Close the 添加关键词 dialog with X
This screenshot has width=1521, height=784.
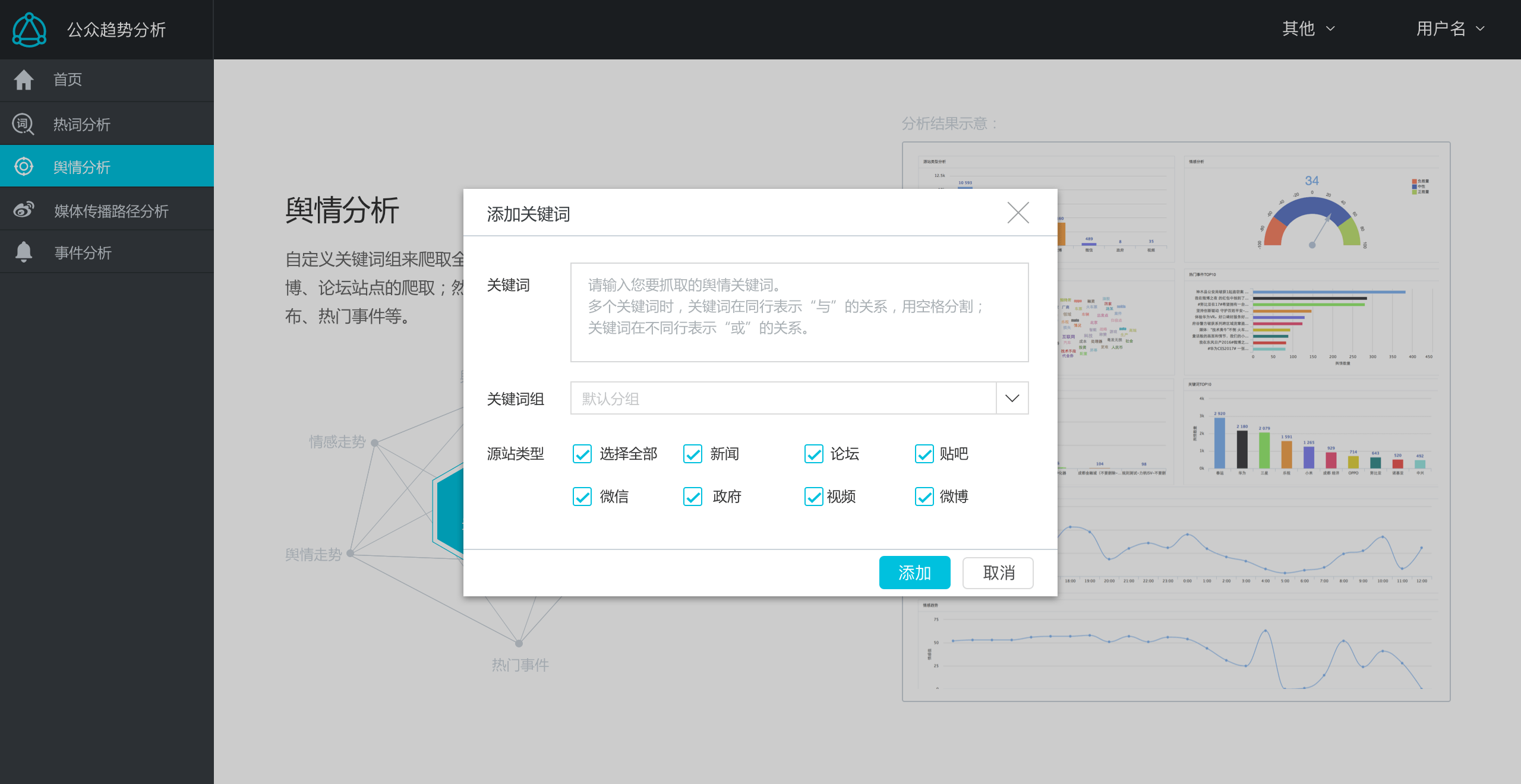click(x=1018, y=213)
